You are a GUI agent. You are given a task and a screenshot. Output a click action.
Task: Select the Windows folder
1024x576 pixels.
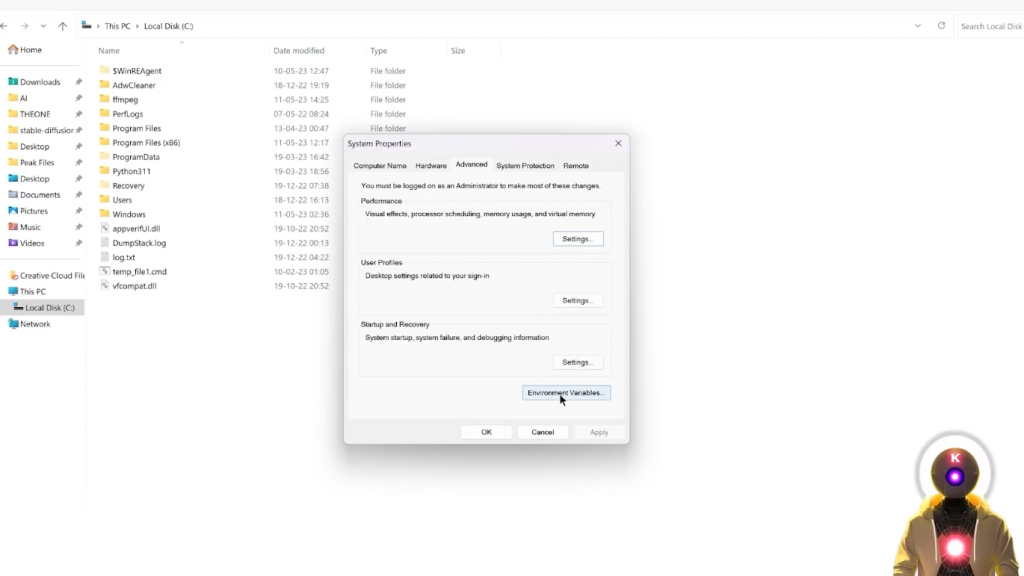click(129, 214)
